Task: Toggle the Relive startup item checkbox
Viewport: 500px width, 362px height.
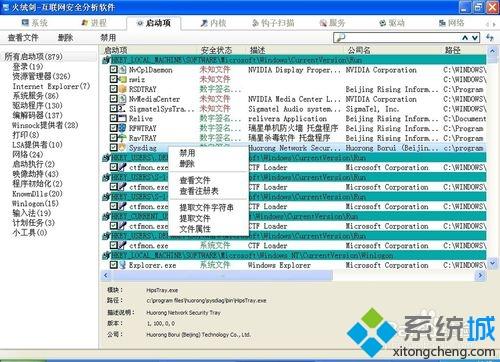Action: (114, 118)
